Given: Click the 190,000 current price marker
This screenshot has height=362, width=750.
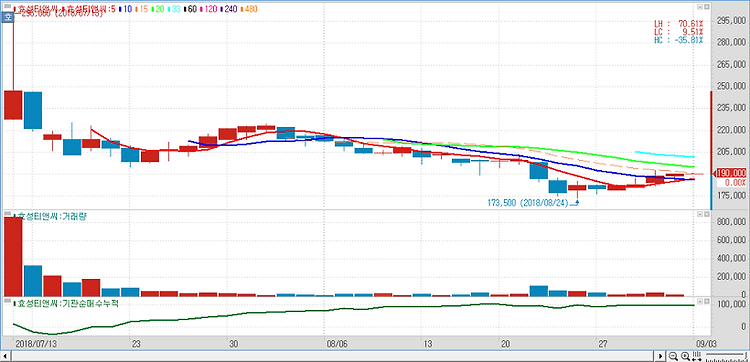Looking at the screenshot, I should click(729, 173).
